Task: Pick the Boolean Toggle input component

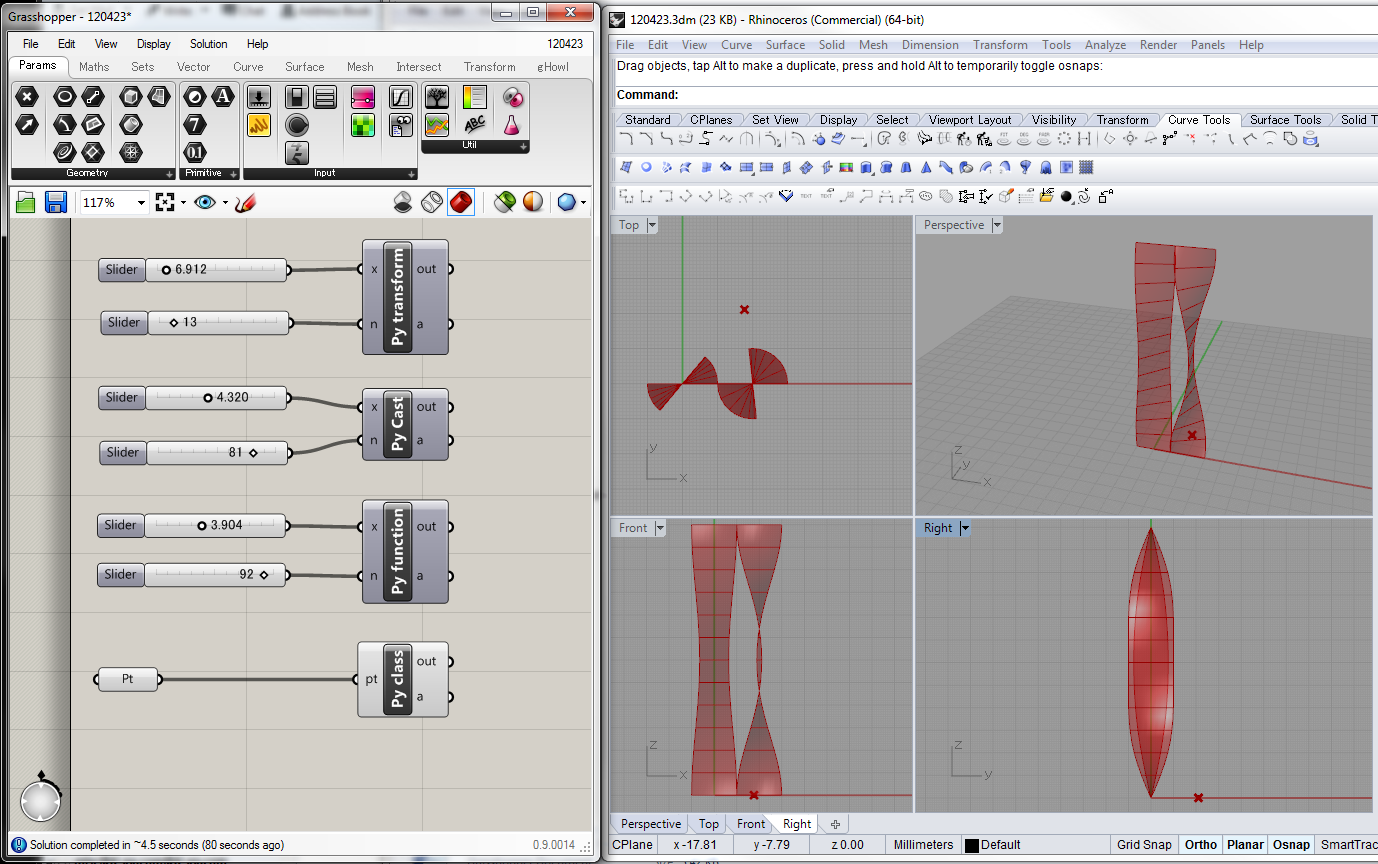Action: tap(296, 97)
